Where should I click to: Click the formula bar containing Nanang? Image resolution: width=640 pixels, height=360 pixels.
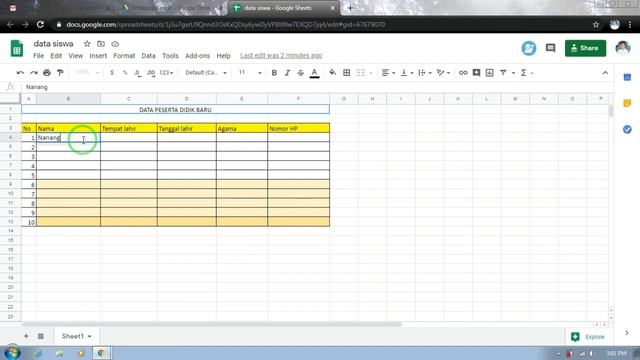tap(318, 87)
